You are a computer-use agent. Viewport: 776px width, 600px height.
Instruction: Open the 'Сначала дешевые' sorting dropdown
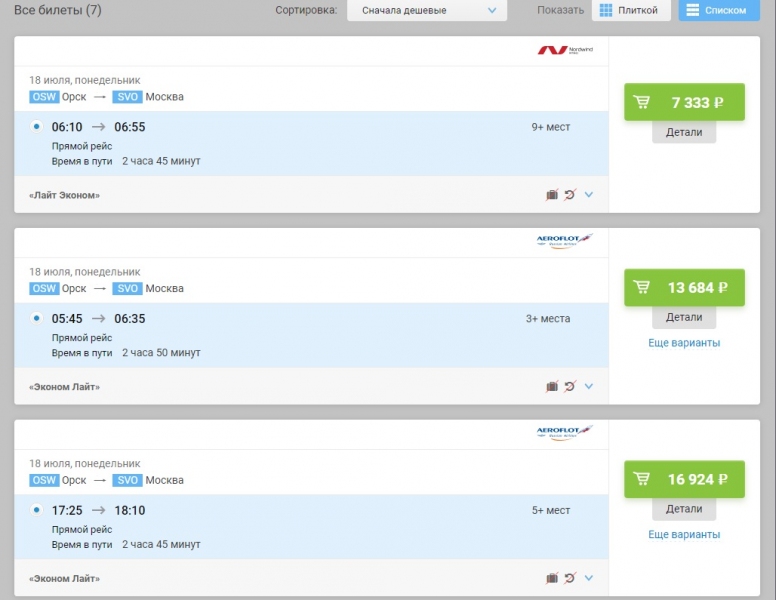tap(427, 11)
